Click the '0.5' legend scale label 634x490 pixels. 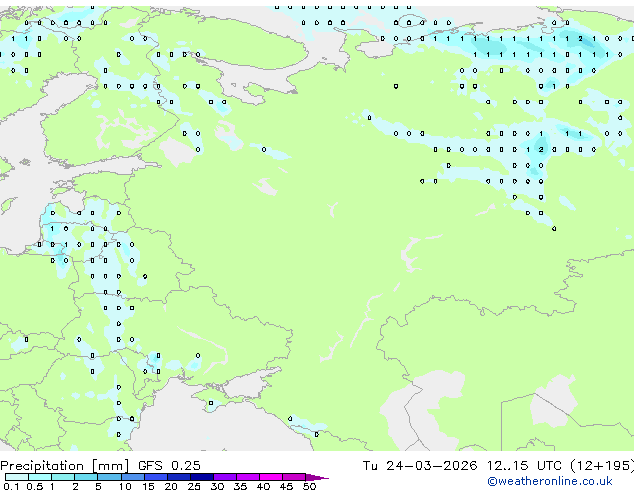[35, 486]
